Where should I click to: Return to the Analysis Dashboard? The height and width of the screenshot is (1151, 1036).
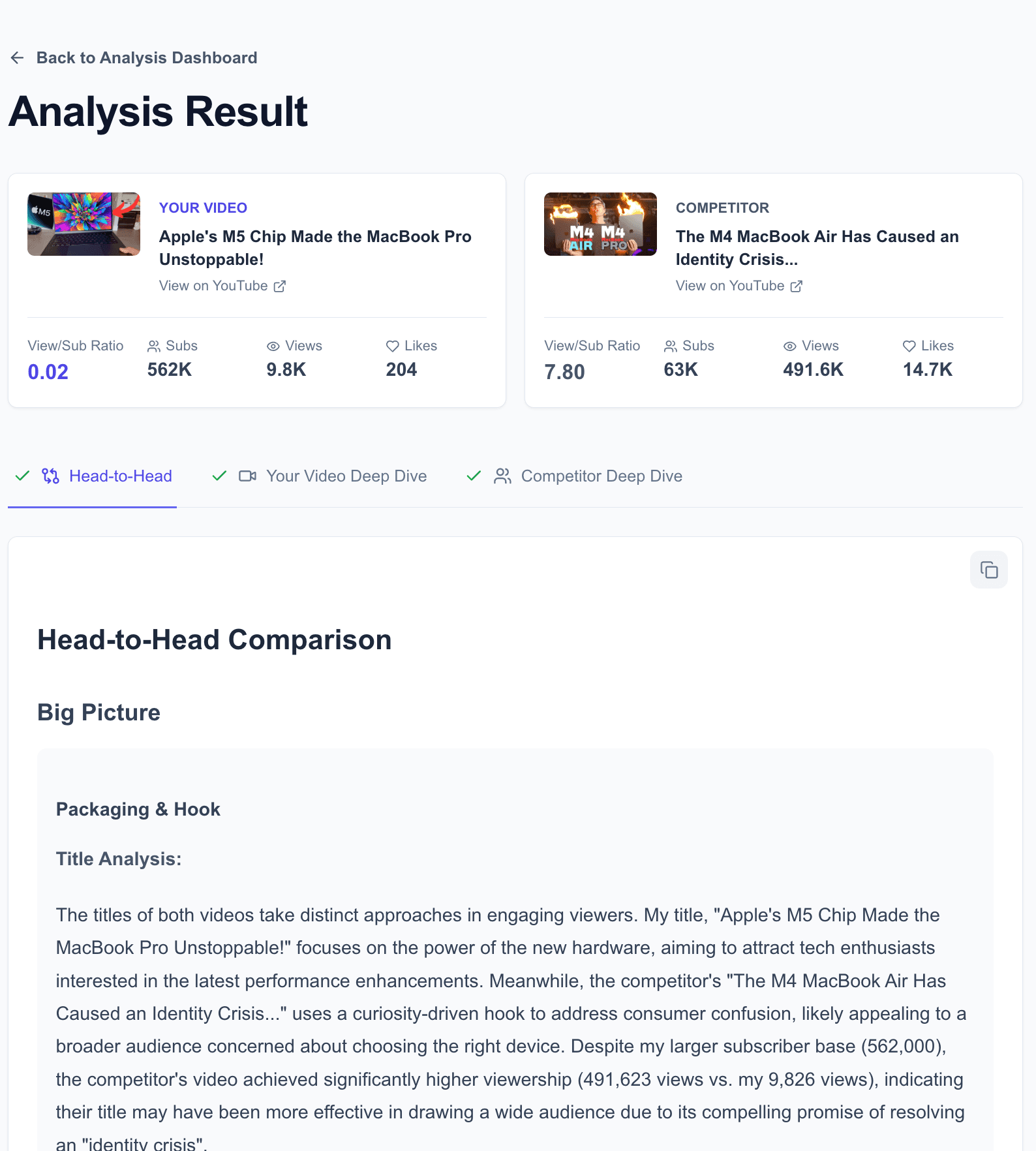[147, 57]
